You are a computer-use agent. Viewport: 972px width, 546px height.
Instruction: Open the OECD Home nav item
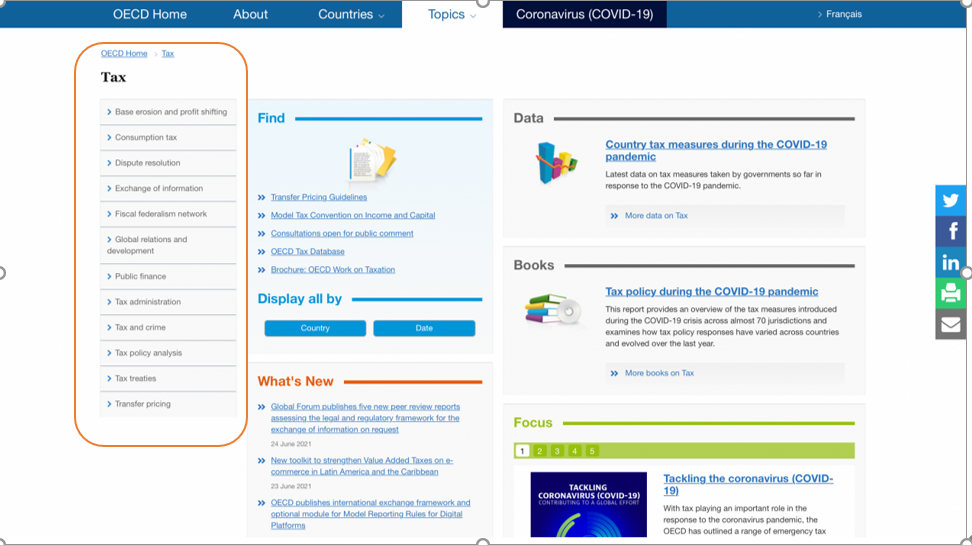pos(149,14)
